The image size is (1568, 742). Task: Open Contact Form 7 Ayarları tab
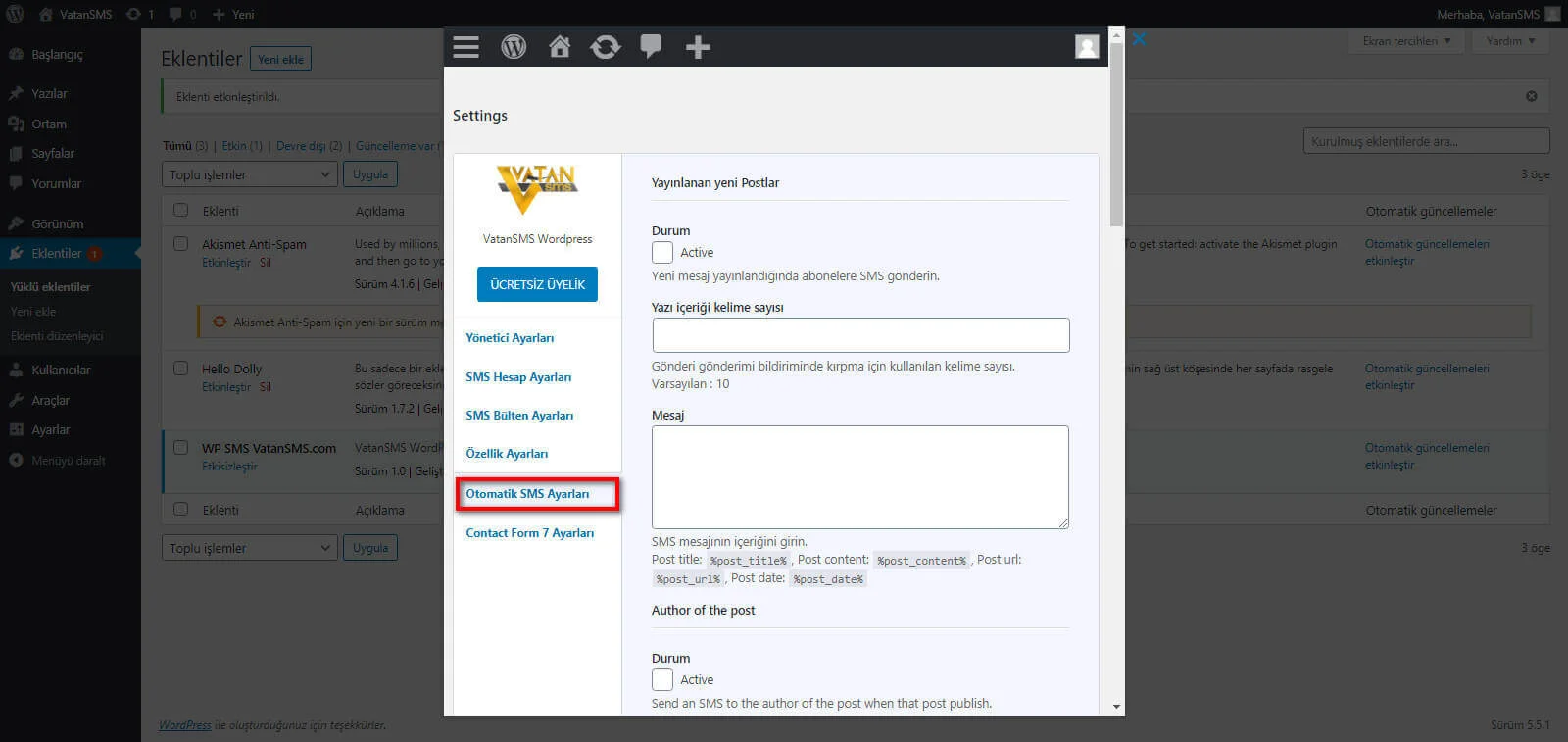(530, 533)
